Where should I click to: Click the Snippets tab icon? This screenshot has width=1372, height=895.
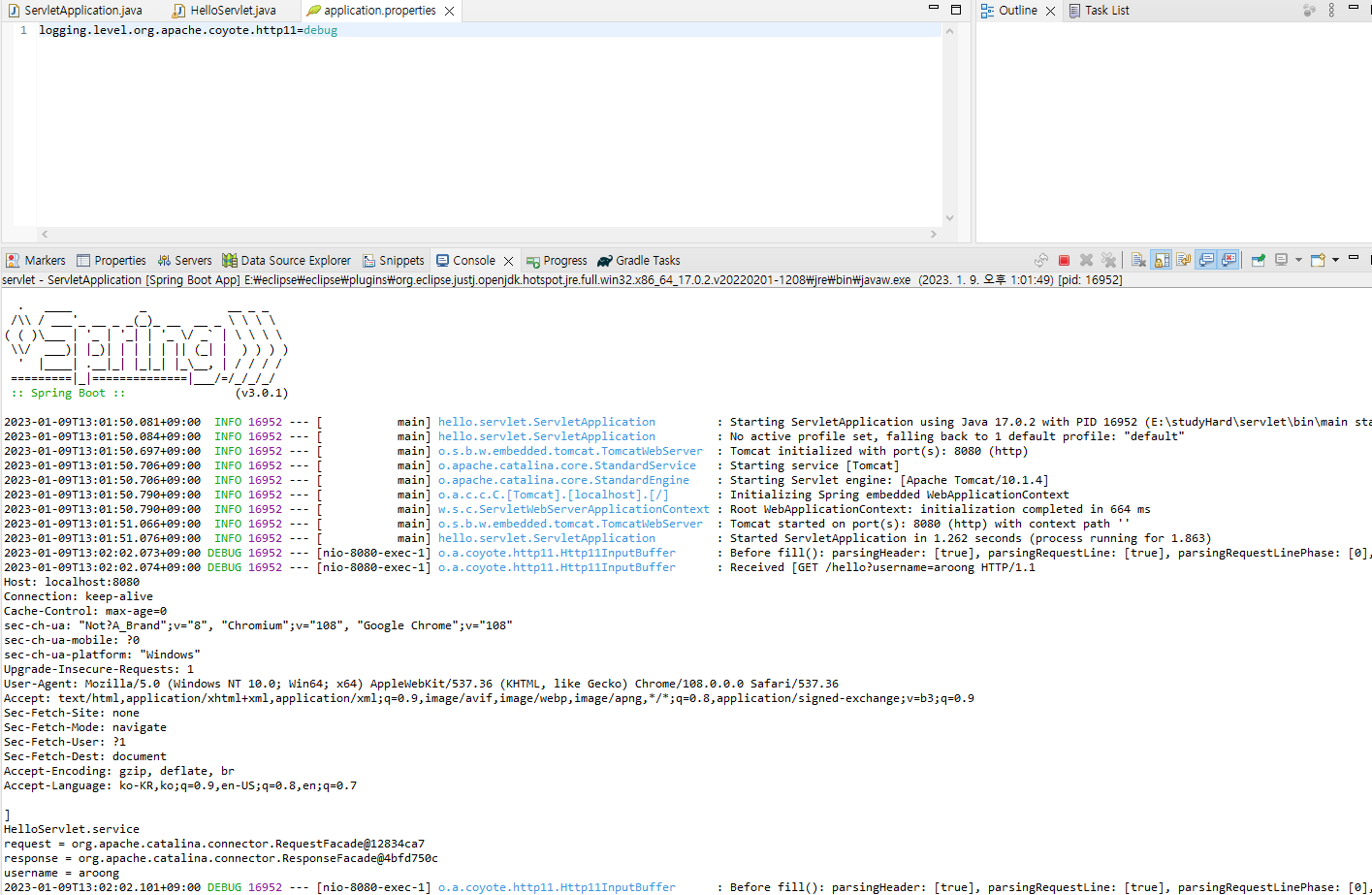369,261
